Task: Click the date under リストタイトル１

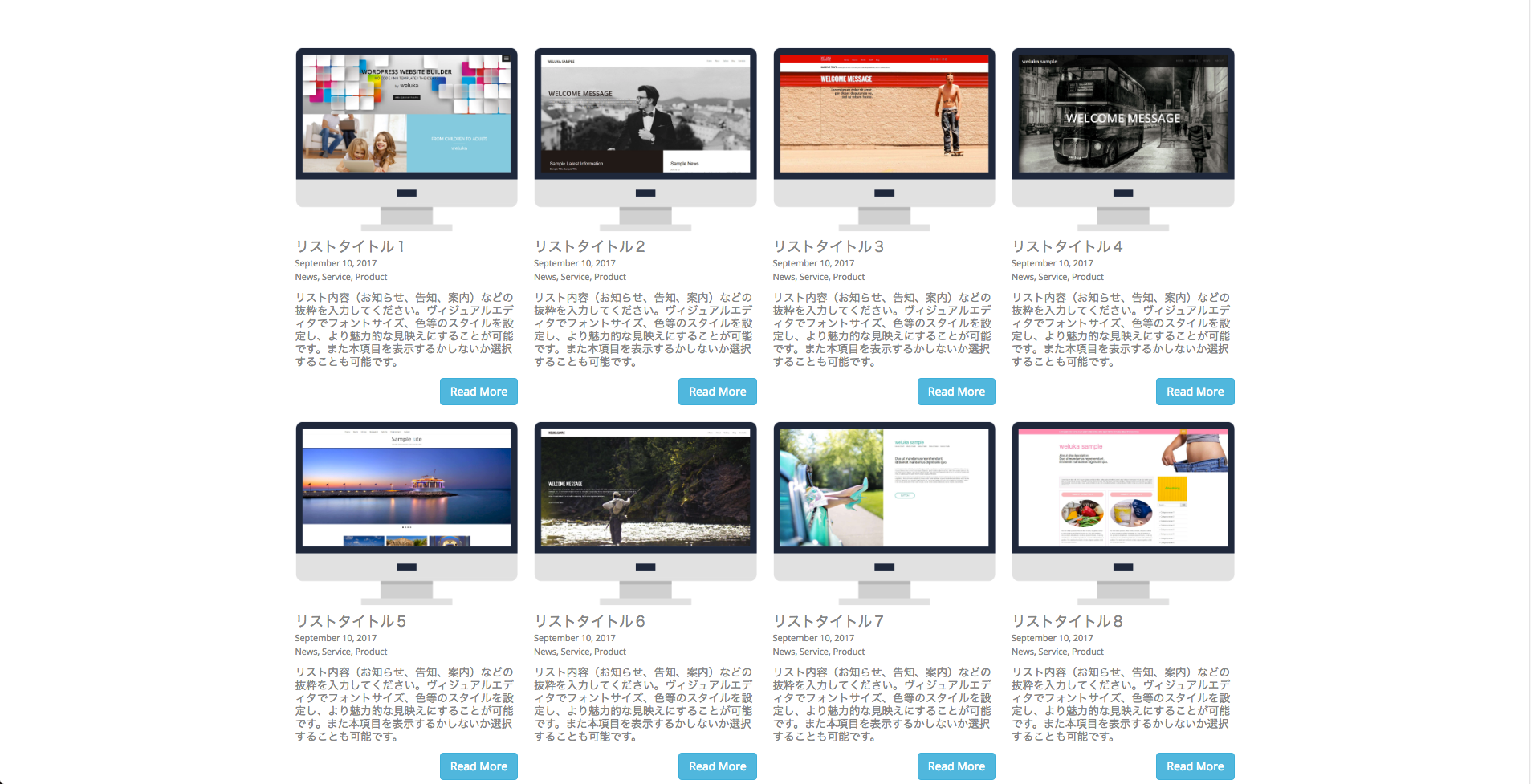Action: point(336,263)
